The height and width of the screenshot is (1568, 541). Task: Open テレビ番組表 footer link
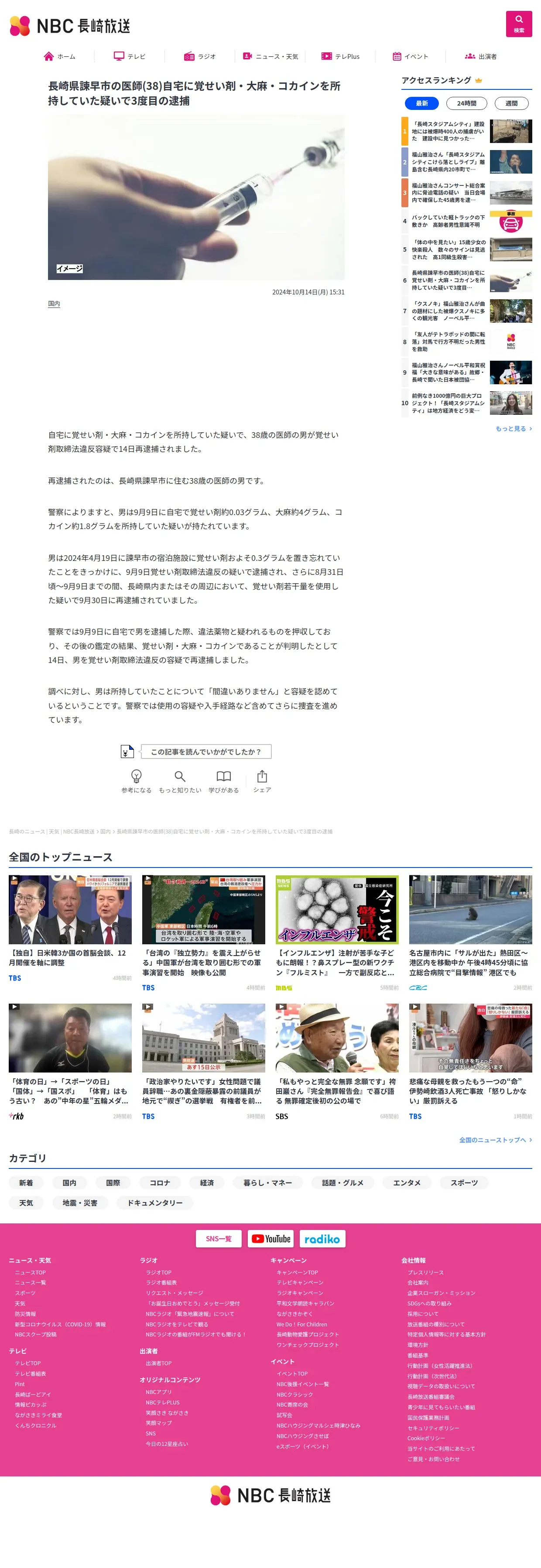click(x=31, y=1373)
